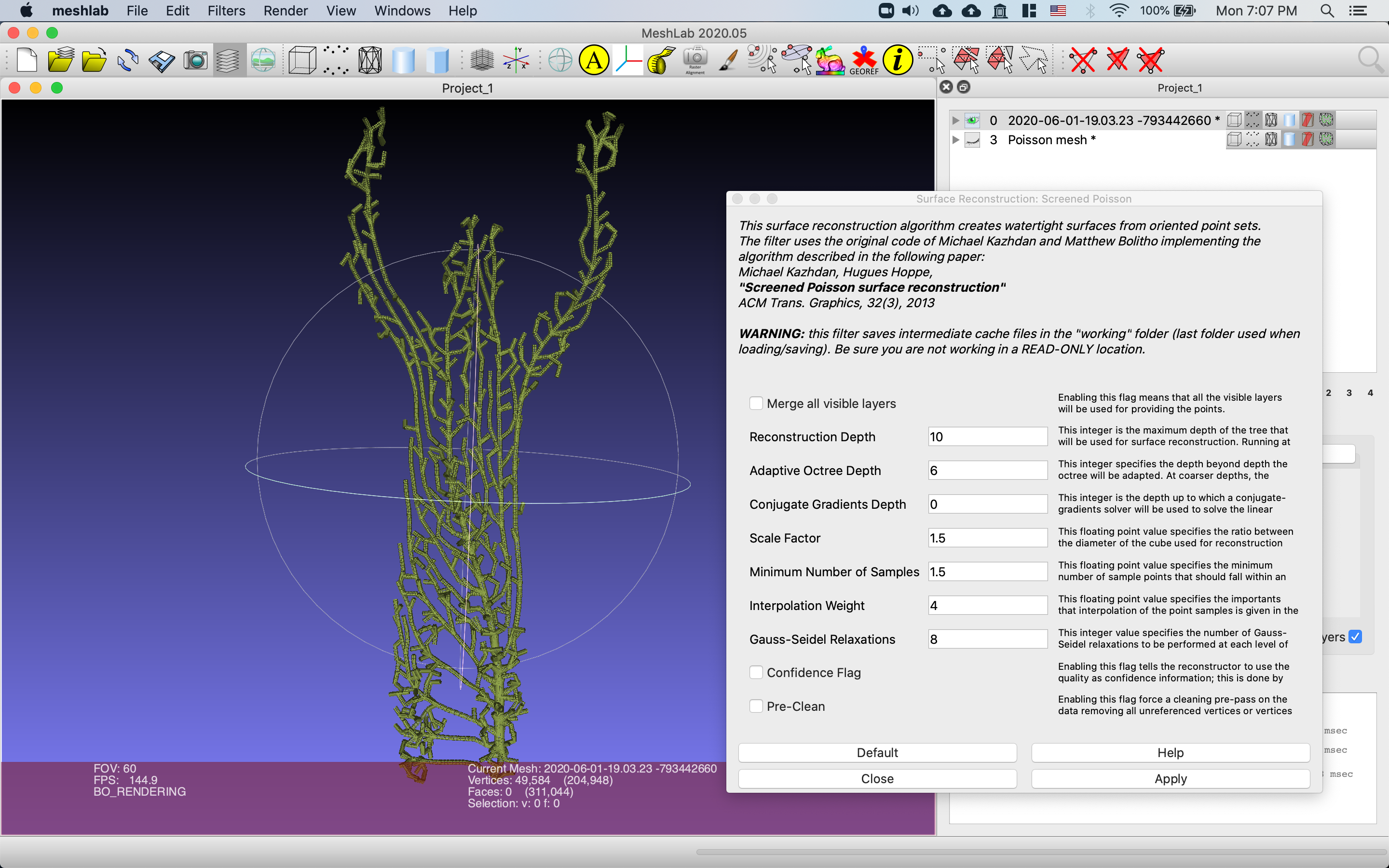The image size is (1389, 868).
Task: Toggle Wireframe rendering in main toolbar
Action: point(369,60)
